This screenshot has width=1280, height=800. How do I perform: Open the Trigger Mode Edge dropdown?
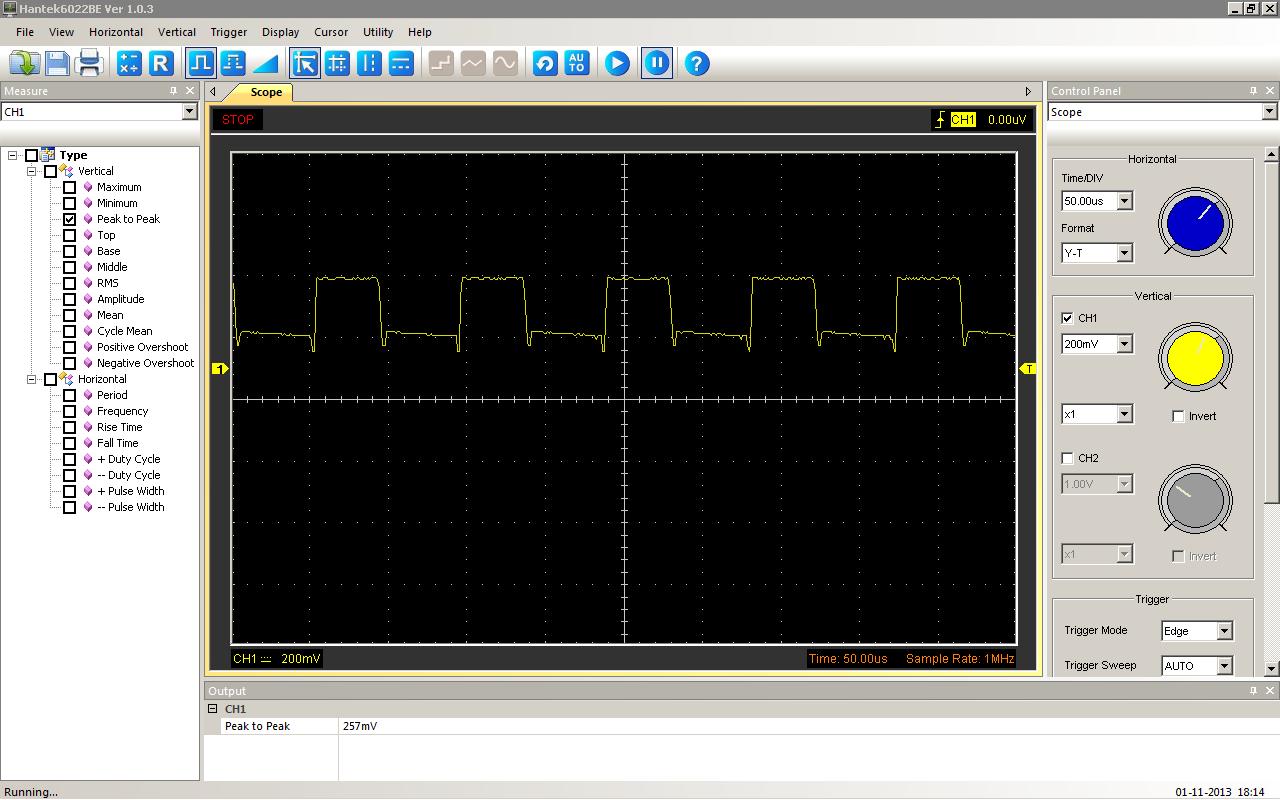tap(1223, 631)
